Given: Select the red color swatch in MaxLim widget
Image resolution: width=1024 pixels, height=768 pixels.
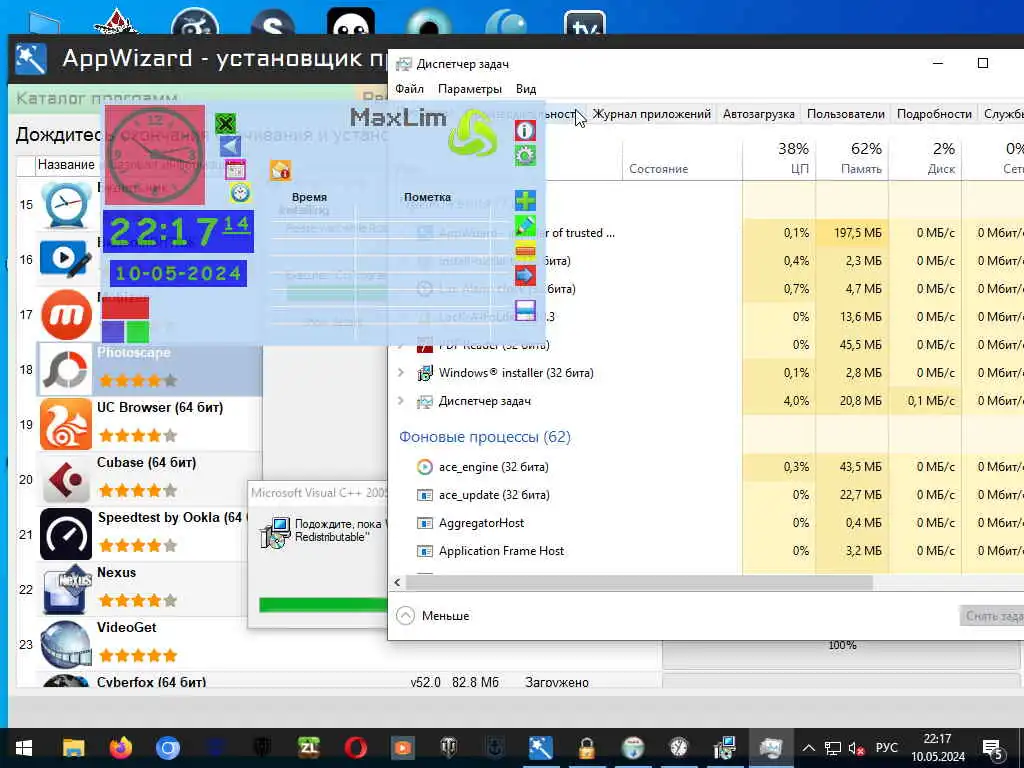Looking at the screenshot, I should click(x=125, y=308).
